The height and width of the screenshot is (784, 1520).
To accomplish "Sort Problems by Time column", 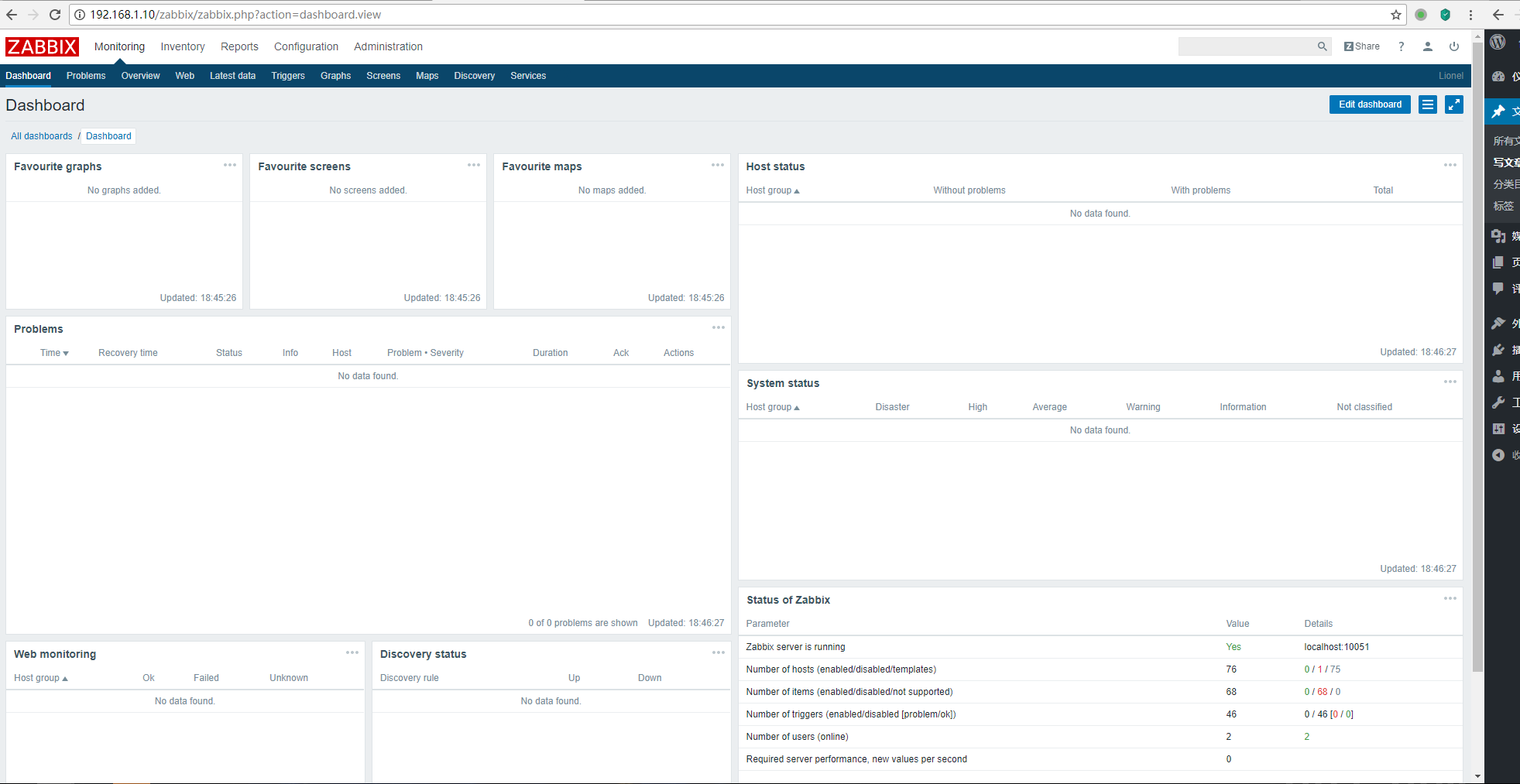I will tap(54, 353).
